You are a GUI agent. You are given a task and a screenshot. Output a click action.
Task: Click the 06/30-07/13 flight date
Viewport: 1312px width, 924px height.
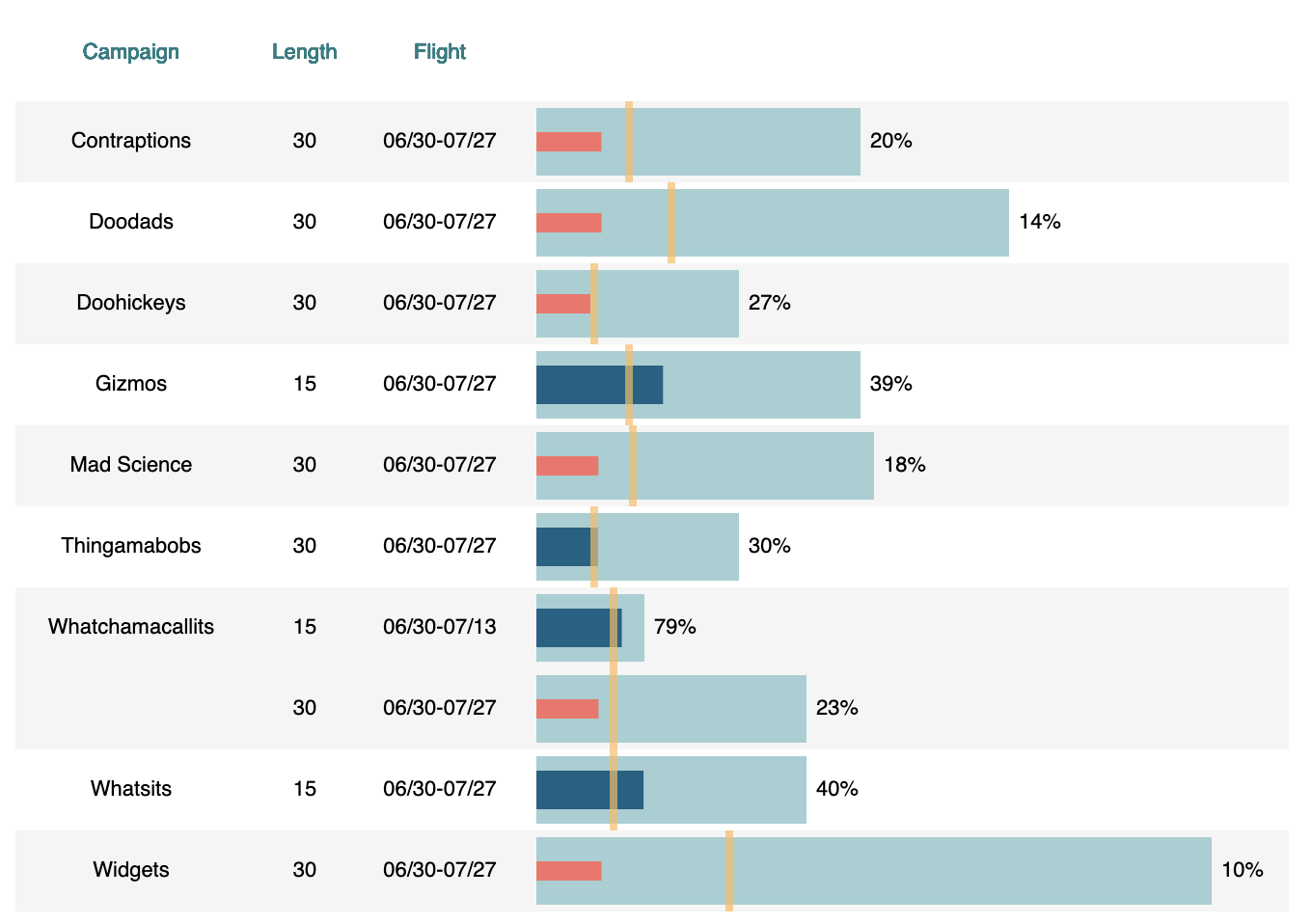[x=439, y=627]
